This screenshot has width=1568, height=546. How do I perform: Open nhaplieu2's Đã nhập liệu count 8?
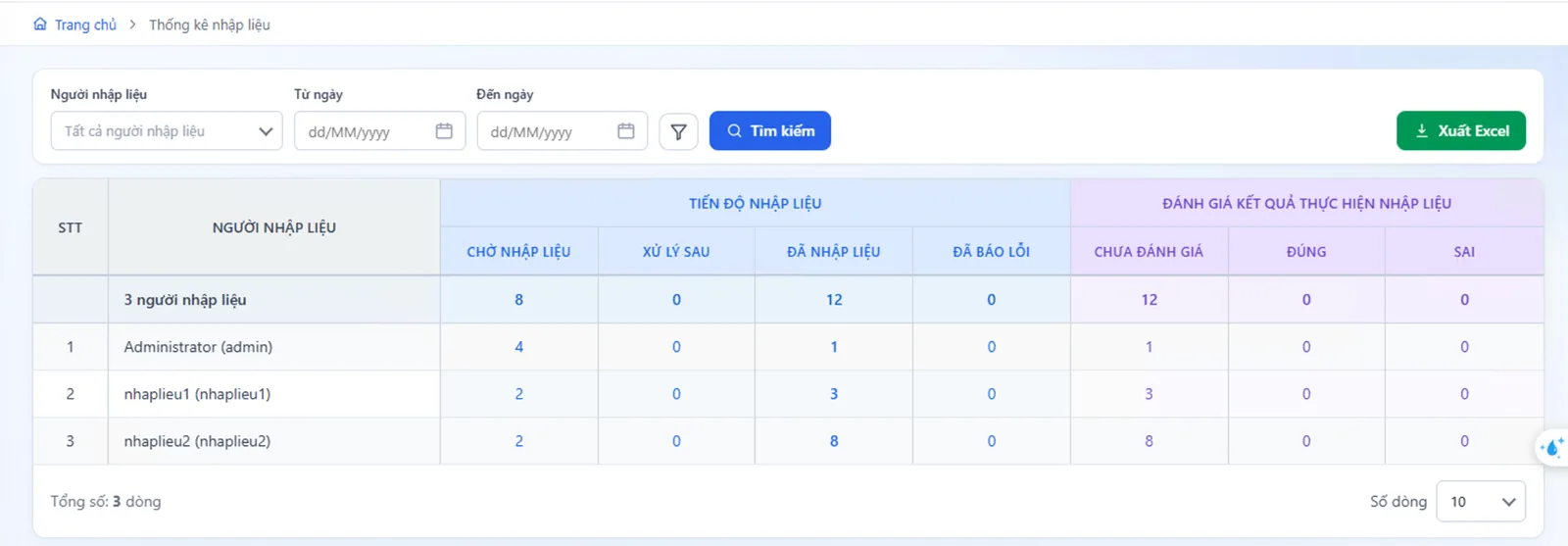point(834,441)
